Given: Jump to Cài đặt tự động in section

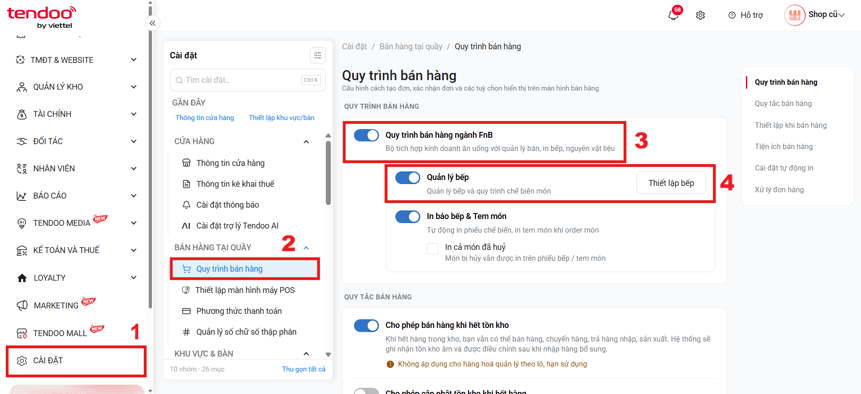Looking at the screenshot, I should (784, 168).
